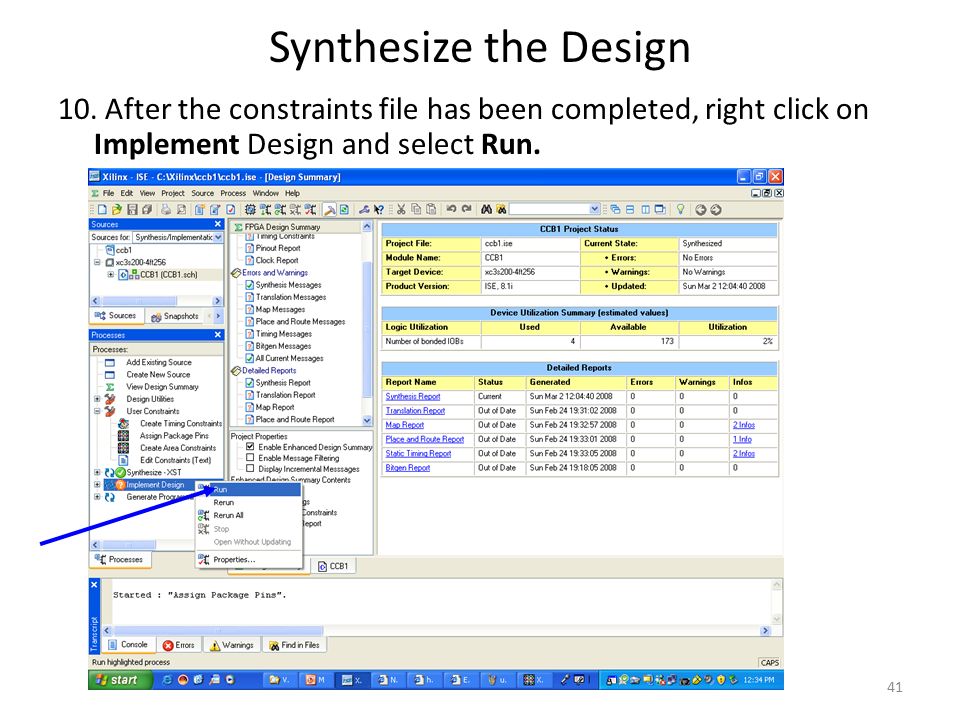Click the Print toolbar icon
Screen dimensions: 960x720
coord(166,209)
